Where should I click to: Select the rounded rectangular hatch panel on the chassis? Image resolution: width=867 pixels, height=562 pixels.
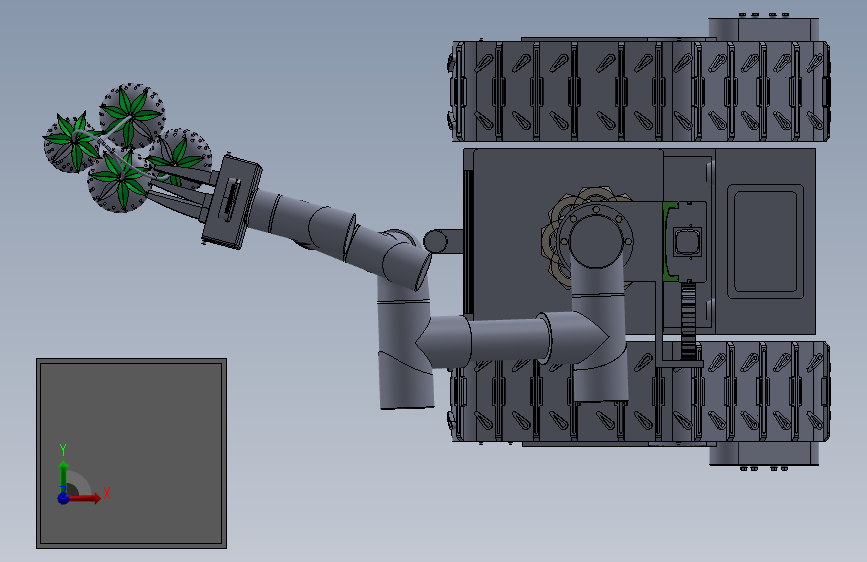click(765, 242)
